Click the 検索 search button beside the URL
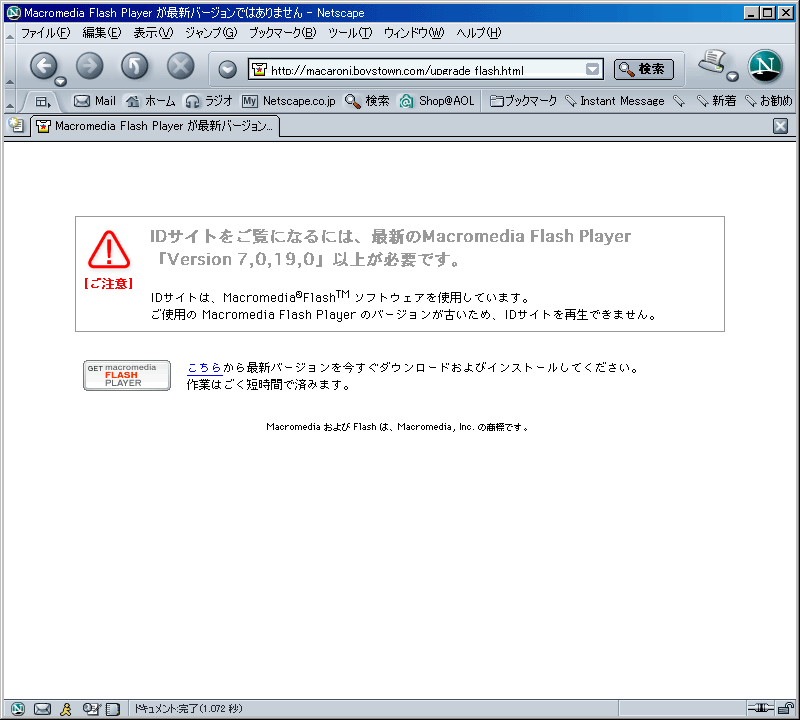 [644, 69]
